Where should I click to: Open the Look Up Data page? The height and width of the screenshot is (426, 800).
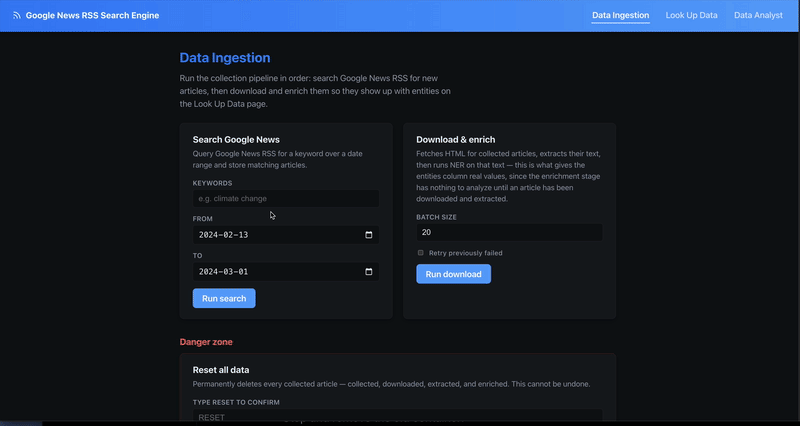pos(691,15)
